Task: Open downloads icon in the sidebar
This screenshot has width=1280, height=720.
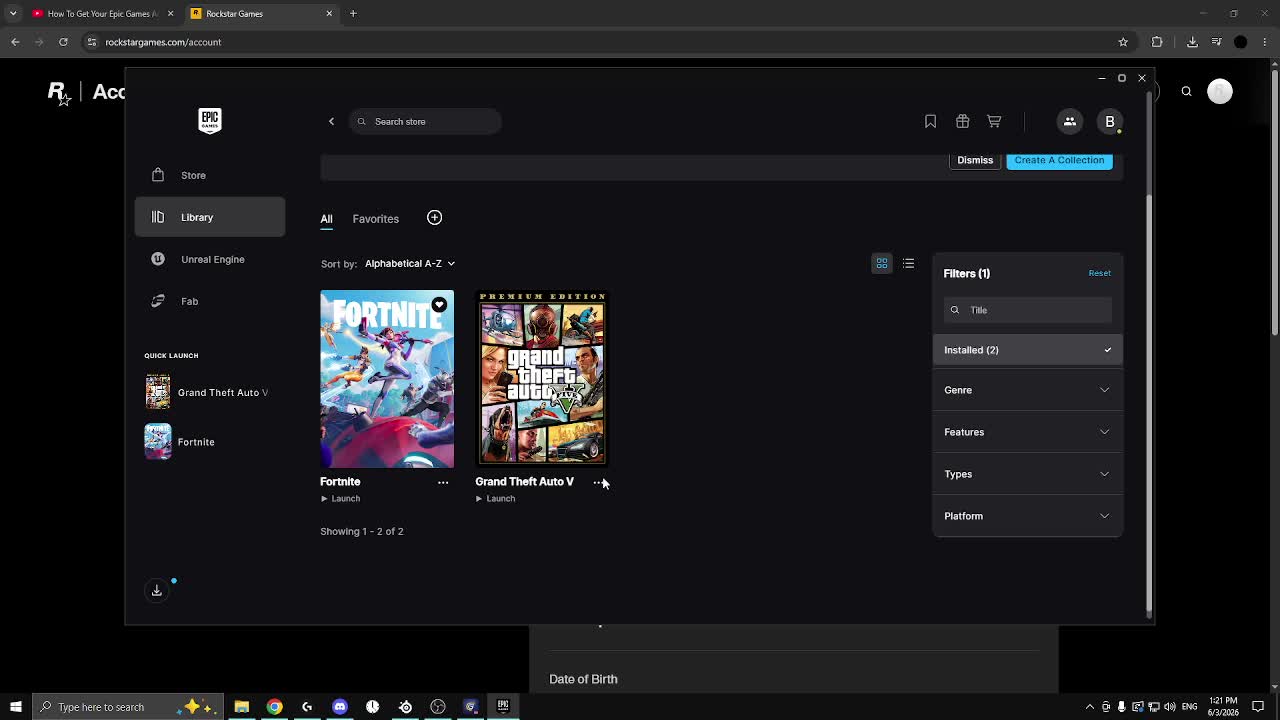Action: tap(157, 591)
